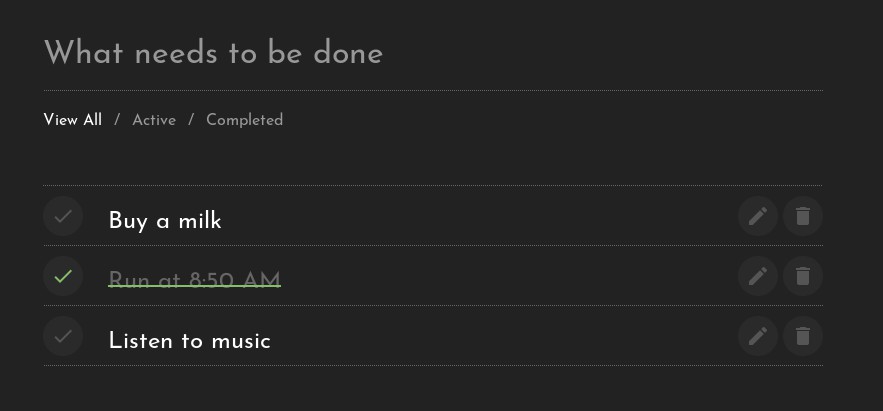Select the 'Buy a milk' task text
The width and height of the screenshot is (883, 411).
tap(165, 220)
